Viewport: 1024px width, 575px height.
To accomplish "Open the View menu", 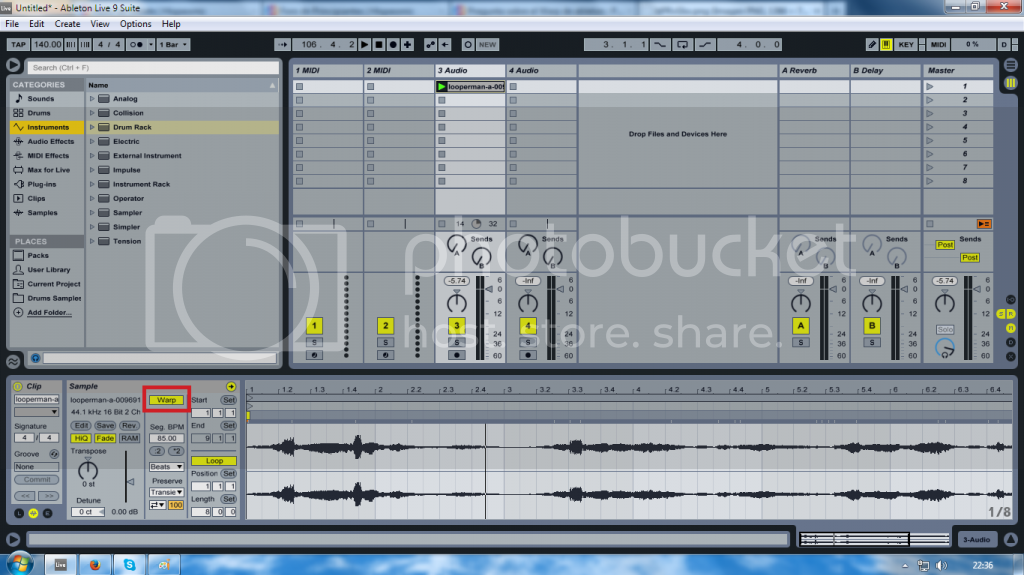I will 100,24.
